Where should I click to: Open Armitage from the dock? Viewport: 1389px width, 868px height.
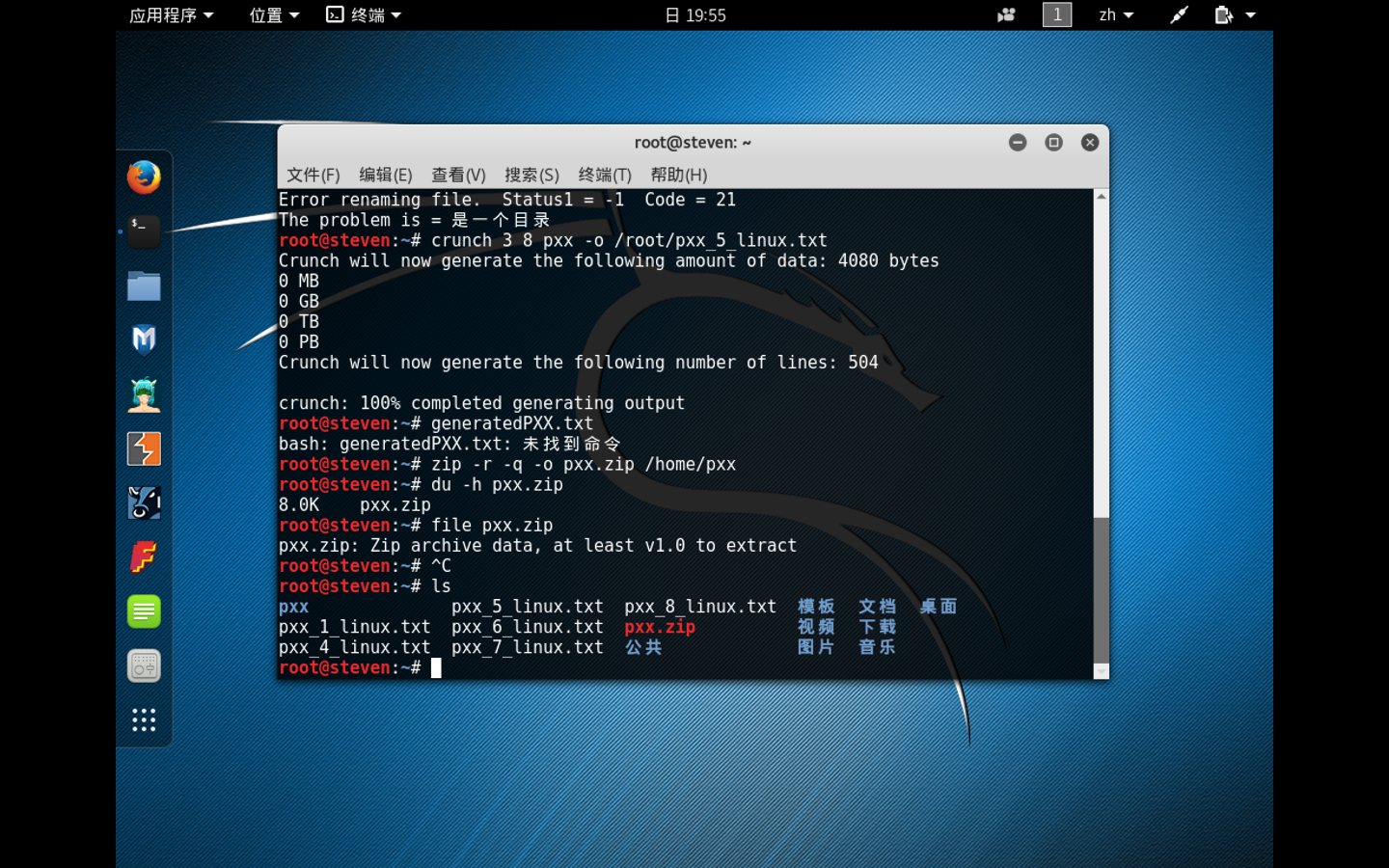144,394
